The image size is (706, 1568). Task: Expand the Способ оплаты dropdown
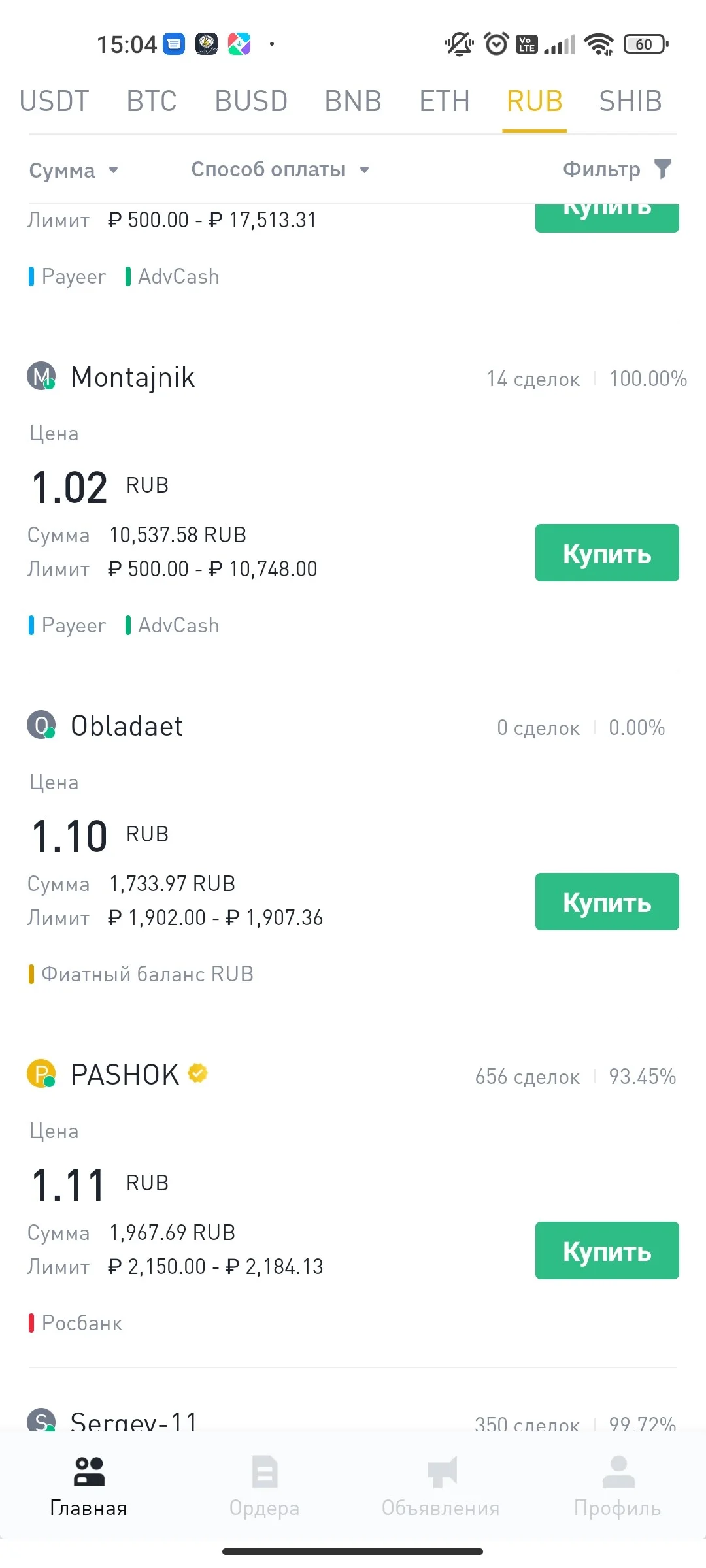[x=280, y=170]
